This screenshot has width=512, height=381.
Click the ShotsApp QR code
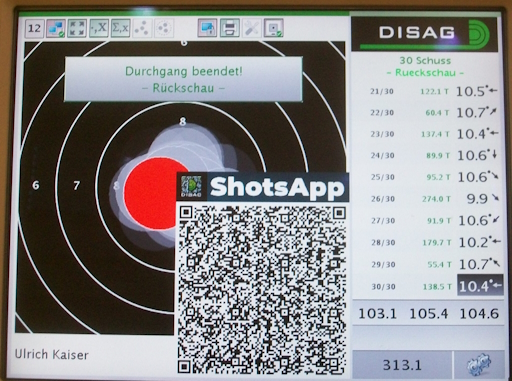[x=262, y=289]
